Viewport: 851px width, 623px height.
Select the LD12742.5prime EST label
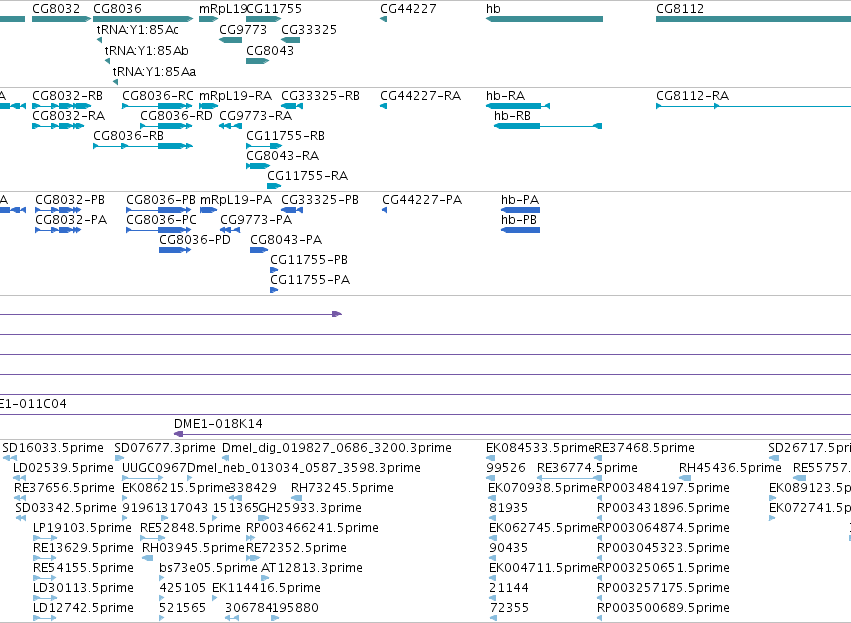click(83, 608)
